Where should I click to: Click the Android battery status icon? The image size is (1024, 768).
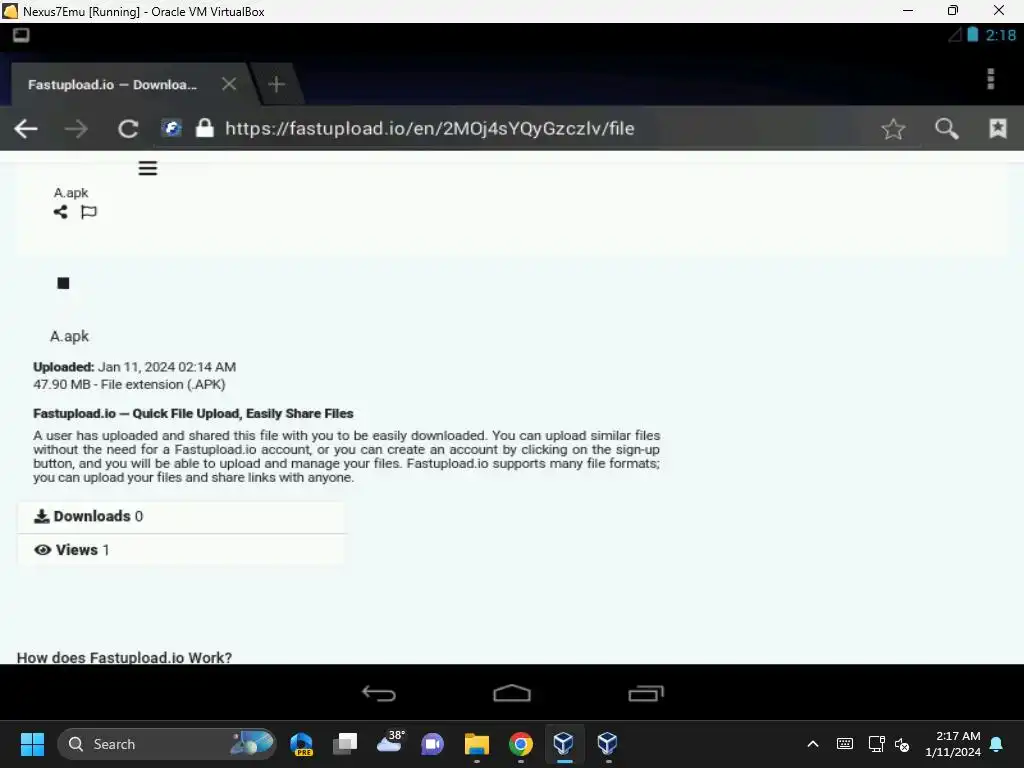(972, 35)
